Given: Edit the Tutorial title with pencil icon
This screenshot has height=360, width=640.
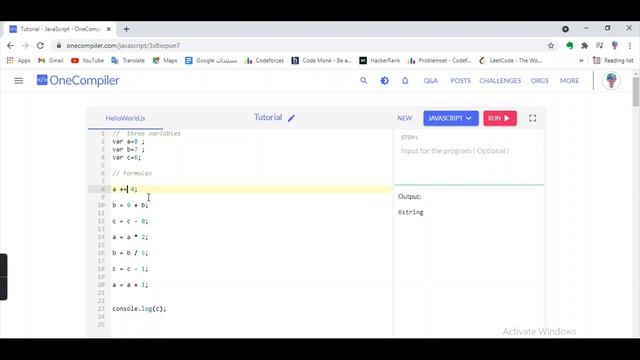Looking at the screenshot, I should (x=291, y=118).
